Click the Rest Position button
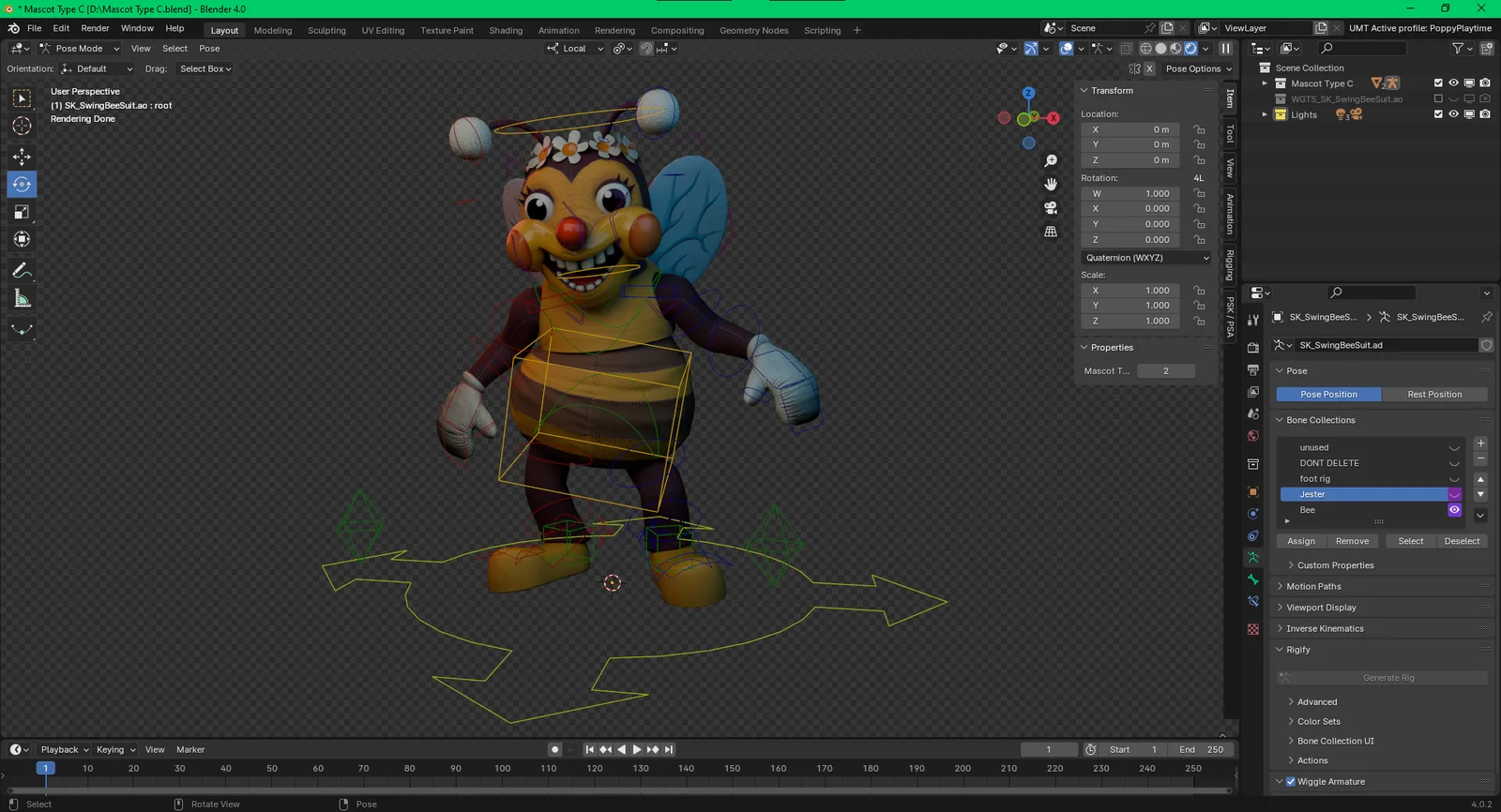 click(x=1434, y=395)
